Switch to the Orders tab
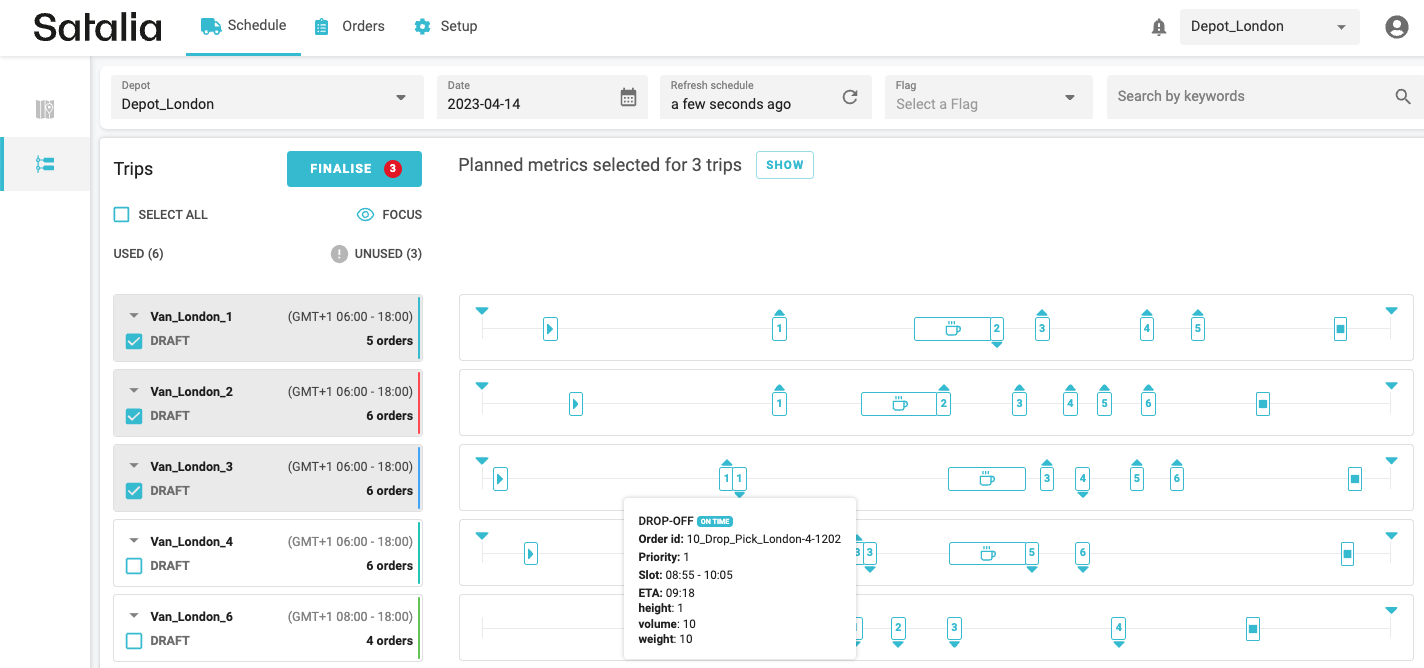Viewport: 1424px width, 668px height. (x=349, y=26)
